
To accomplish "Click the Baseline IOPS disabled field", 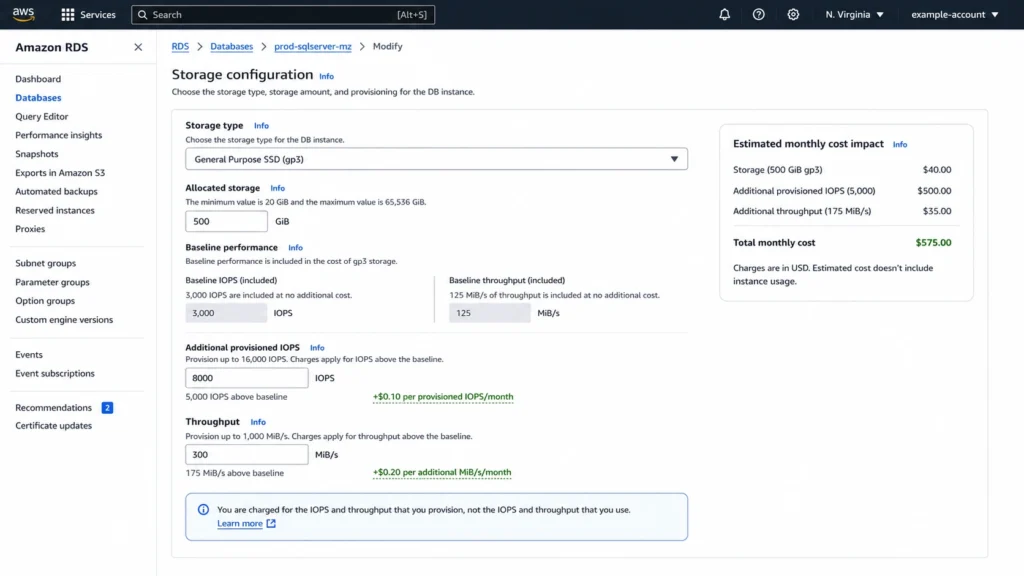I will (226, 313).
